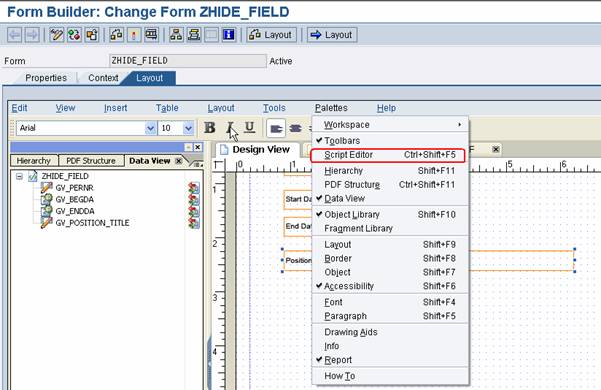Click the form window toolbar icon
The width and height of the screenshot is (601, 390).
tap(151, 35)
